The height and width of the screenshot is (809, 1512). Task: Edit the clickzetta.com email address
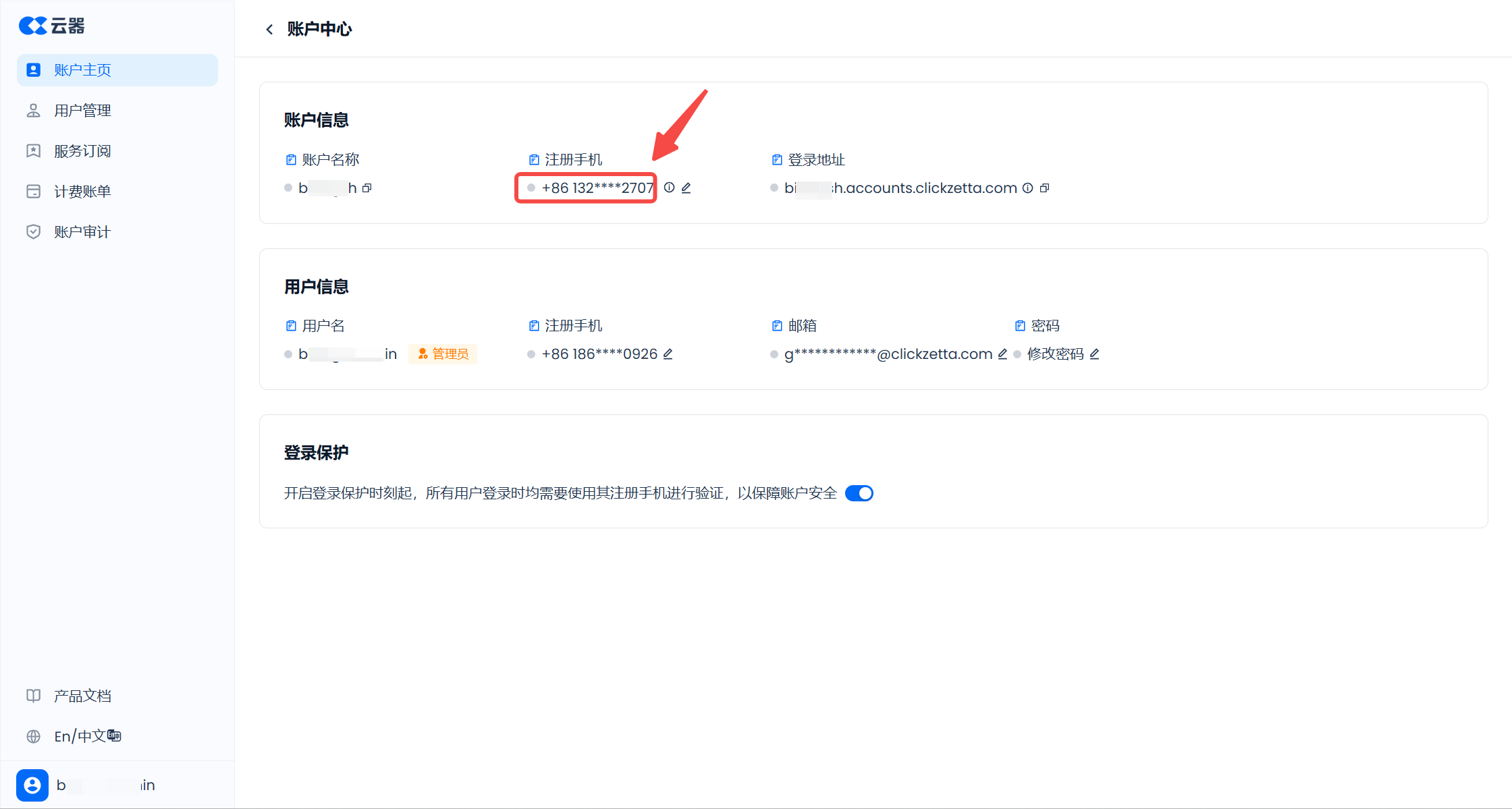(1002, 354)
